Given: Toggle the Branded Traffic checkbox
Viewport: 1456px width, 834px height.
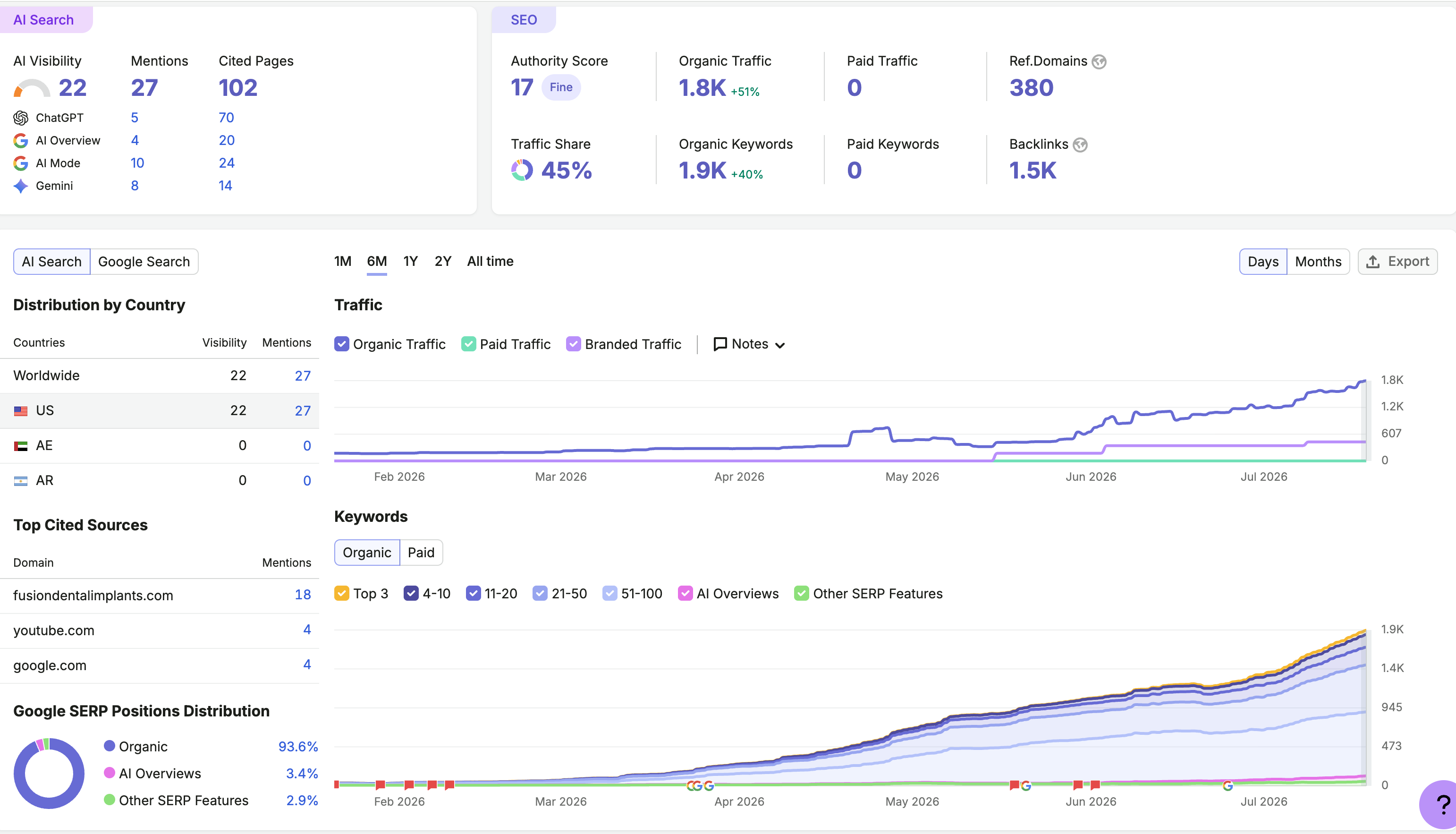Looking at the screenshot, I should pyautogui.click(x=573, y=344).
